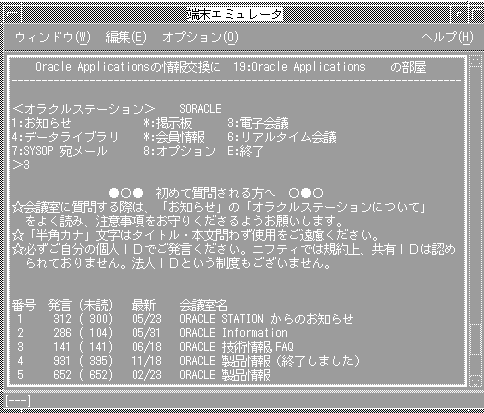Open the window menu button in title bar
The image size is (484, 413).
tap(13, 14)
